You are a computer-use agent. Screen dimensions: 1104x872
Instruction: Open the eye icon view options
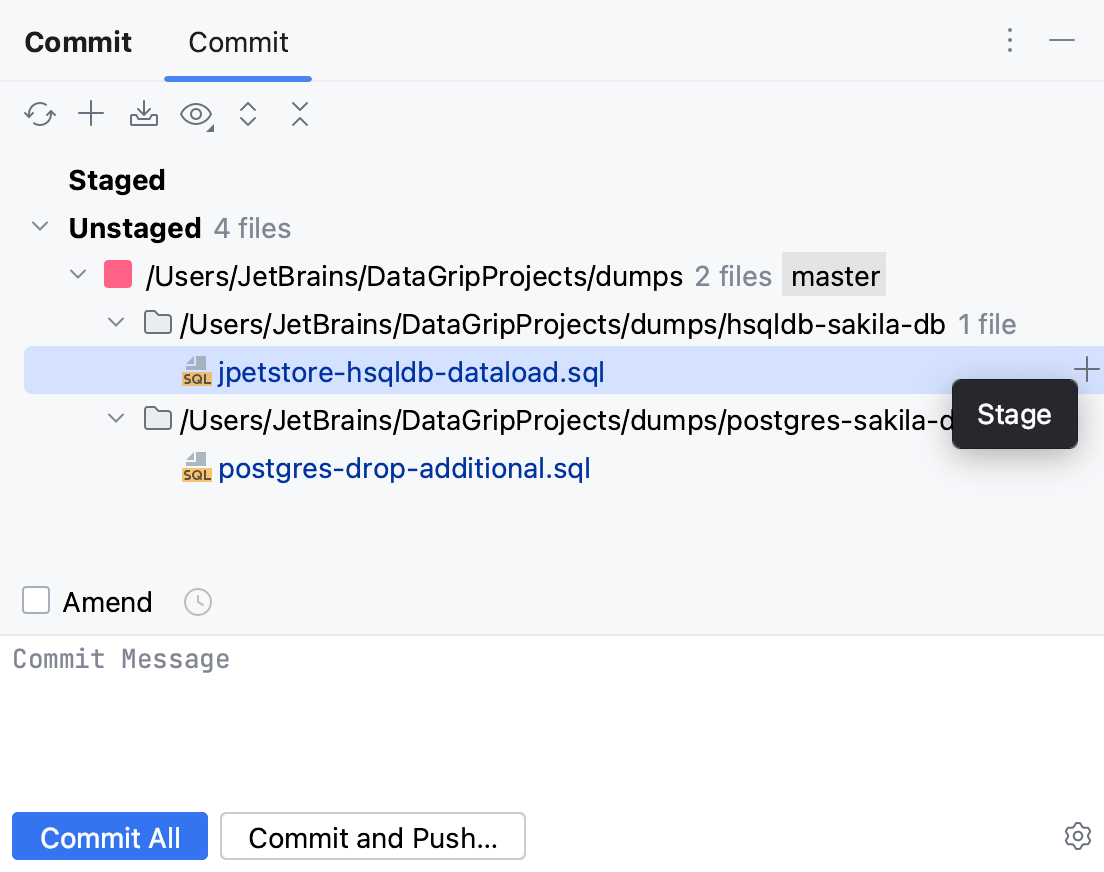[x=195, y=114]
